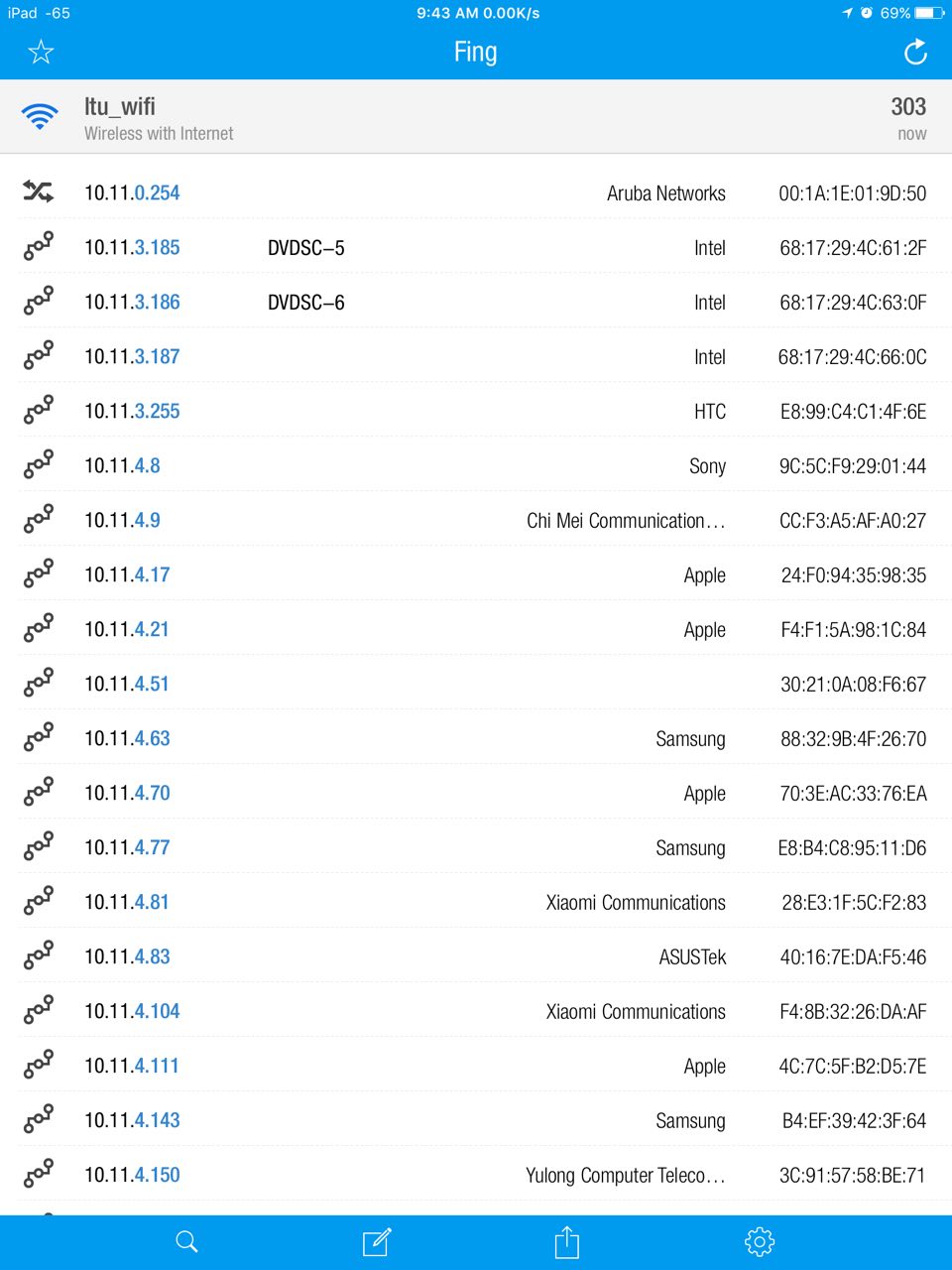Tap the device icon beside 10.11.3.185
Screen dimensions: 952x1270
pyautogui.click(x=39, y=247)
